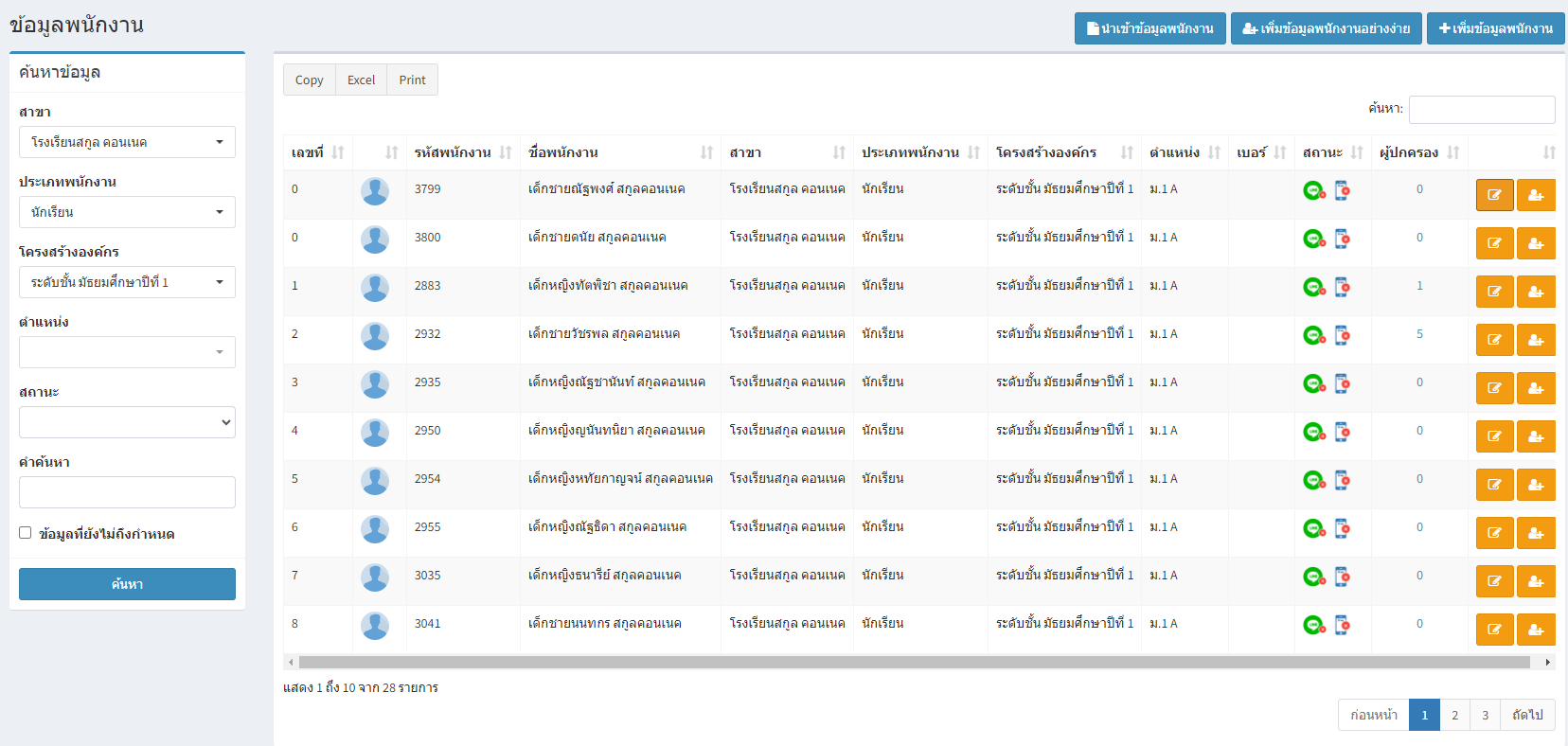Open the สถานะ select box
1568x746 pixels.
tap(127, 422)
